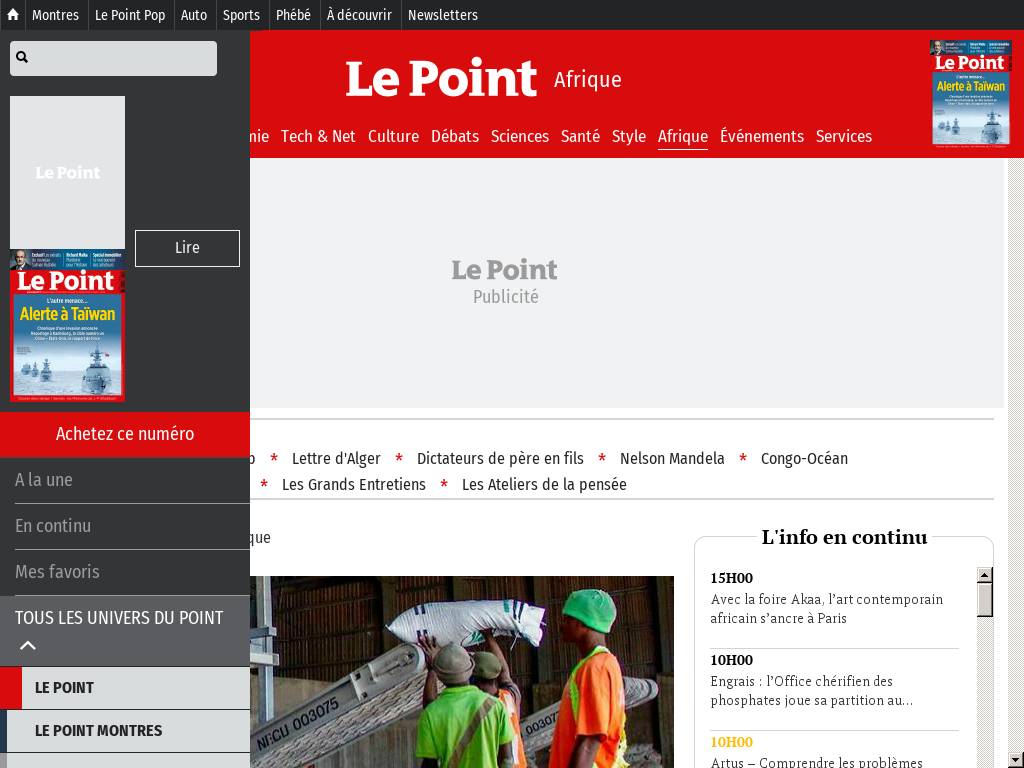Click the home icon in top bar
Screen dimensions: 1024x768
[12, 15]
